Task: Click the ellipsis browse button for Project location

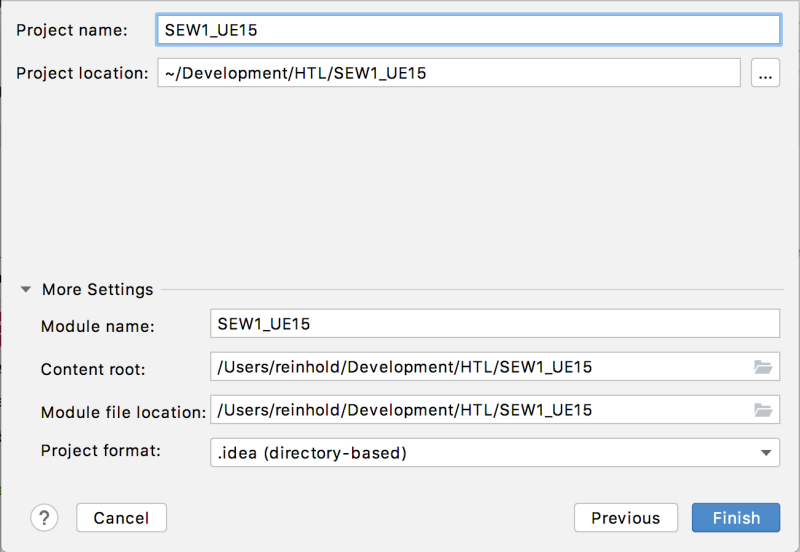Action: tap(765, 73)
